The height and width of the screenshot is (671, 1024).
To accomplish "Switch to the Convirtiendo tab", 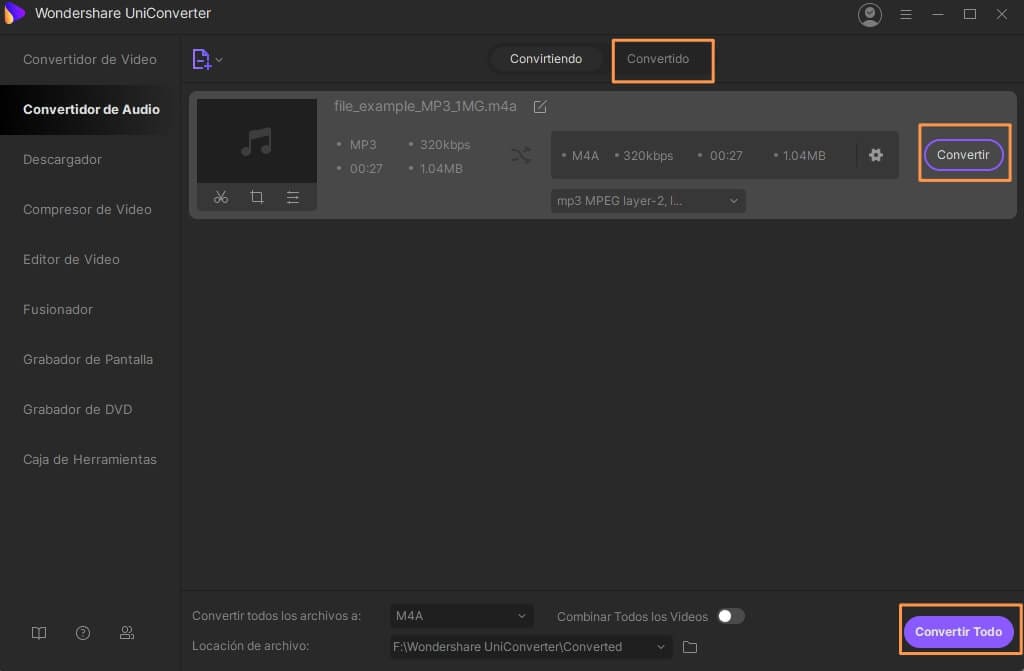I will click(546, 59).
